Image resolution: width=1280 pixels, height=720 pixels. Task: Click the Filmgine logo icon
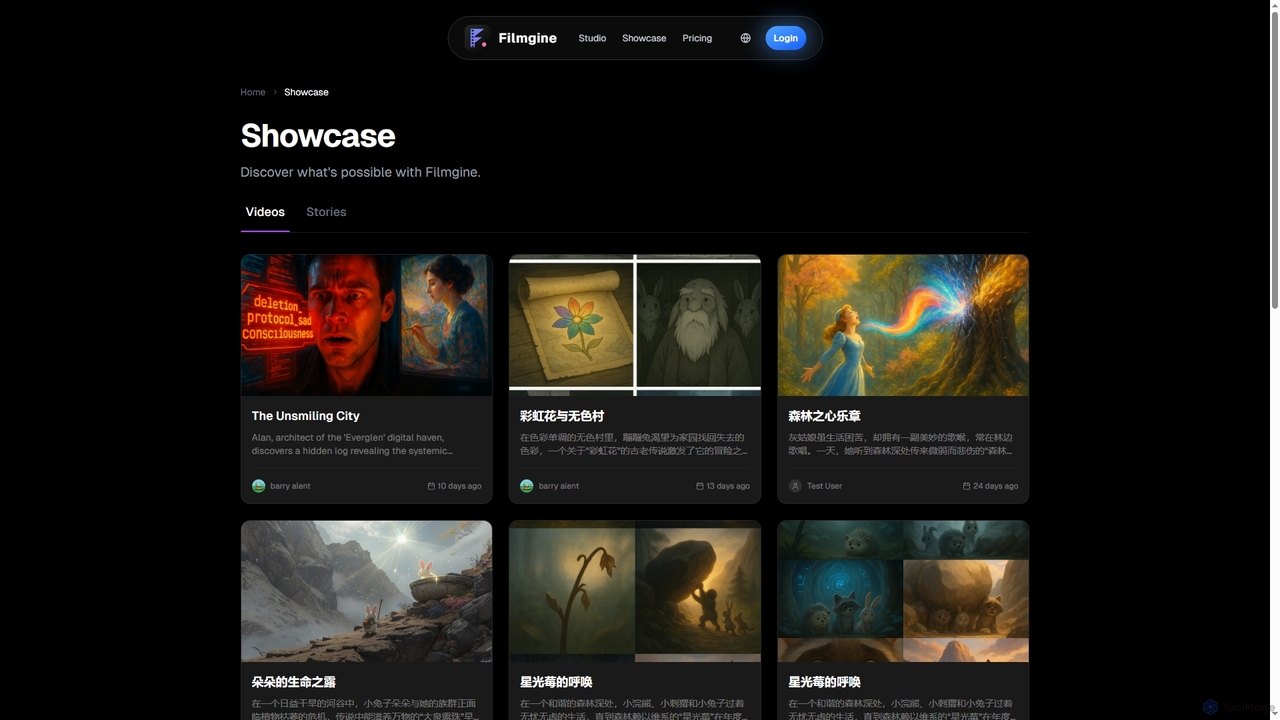[x=477, y=38]
